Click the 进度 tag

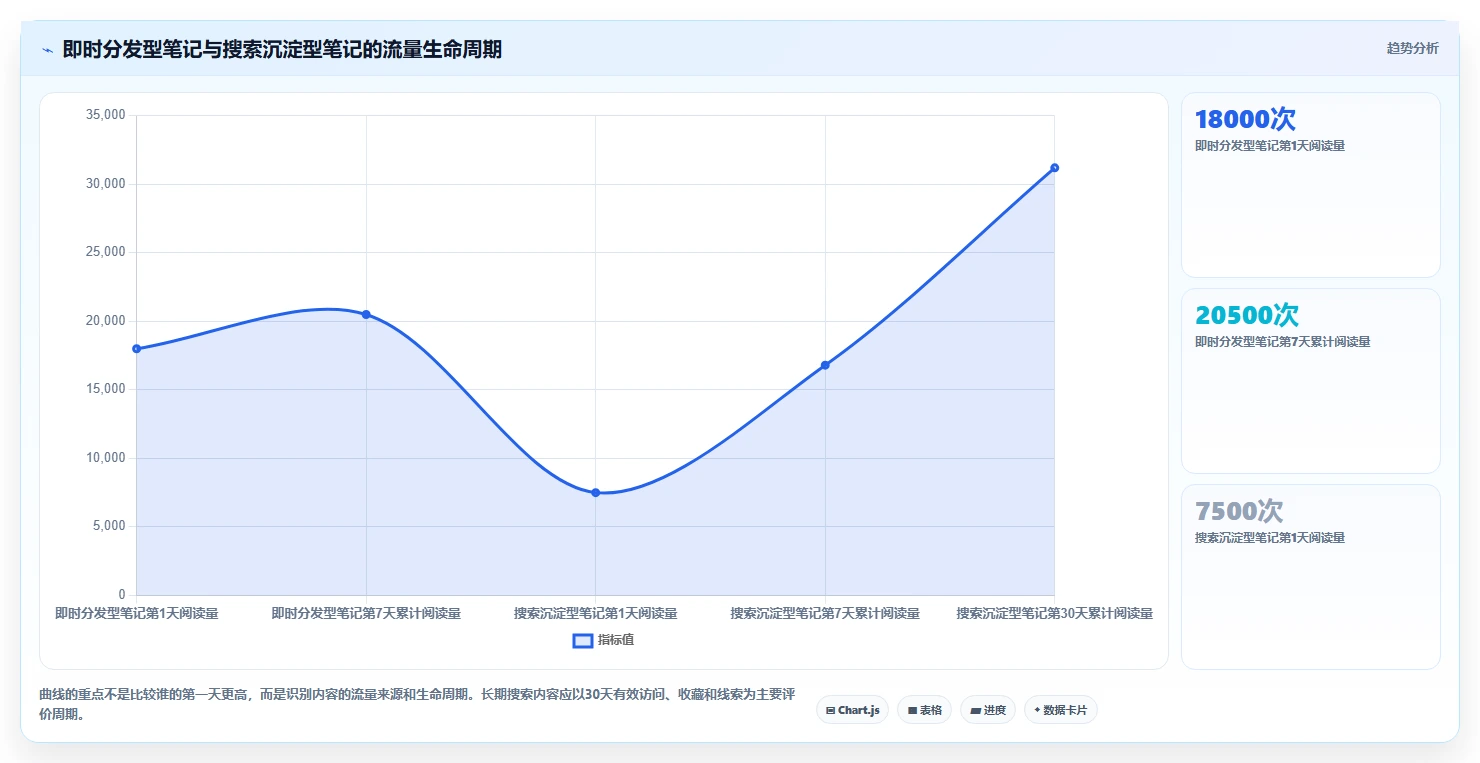click(988, 710)
